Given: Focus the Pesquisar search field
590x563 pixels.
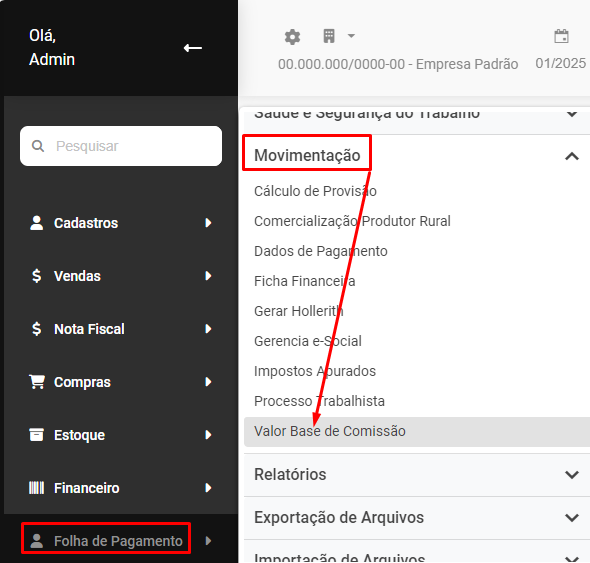Looking at the screenshot, I should pyautogui.click(x=121, y=146).
